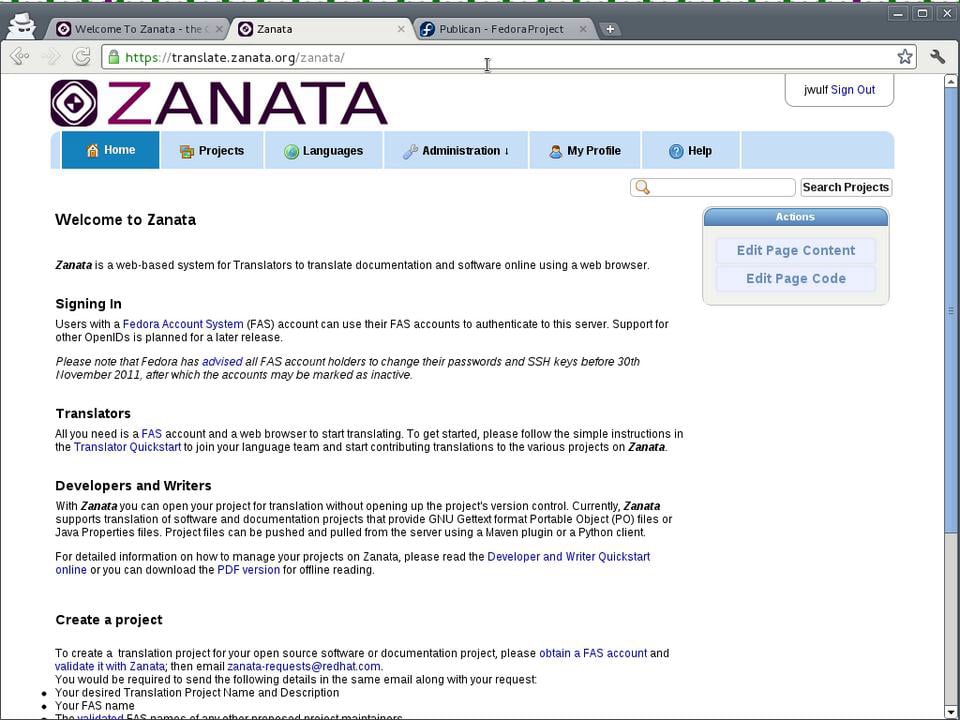Select the active Zanata browser tab
The height and width of the screenshot is (720, 960).
[321, 29]
